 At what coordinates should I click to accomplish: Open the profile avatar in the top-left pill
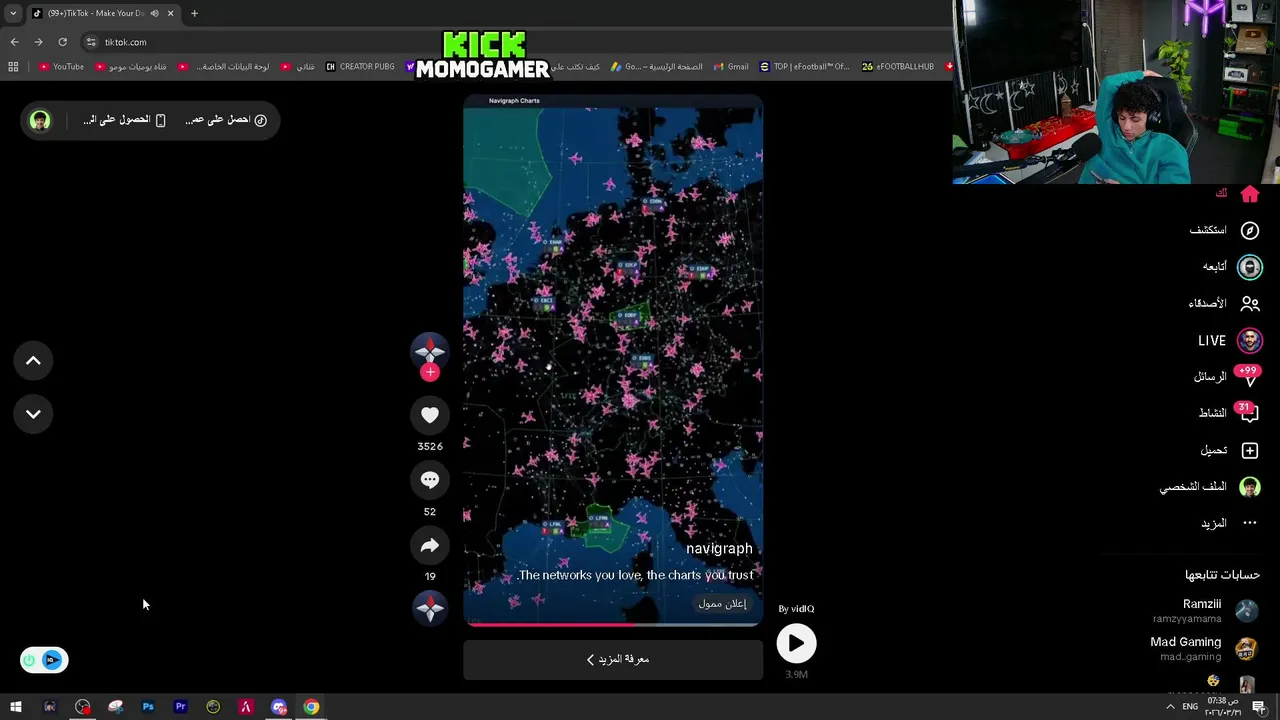[40, 120]
